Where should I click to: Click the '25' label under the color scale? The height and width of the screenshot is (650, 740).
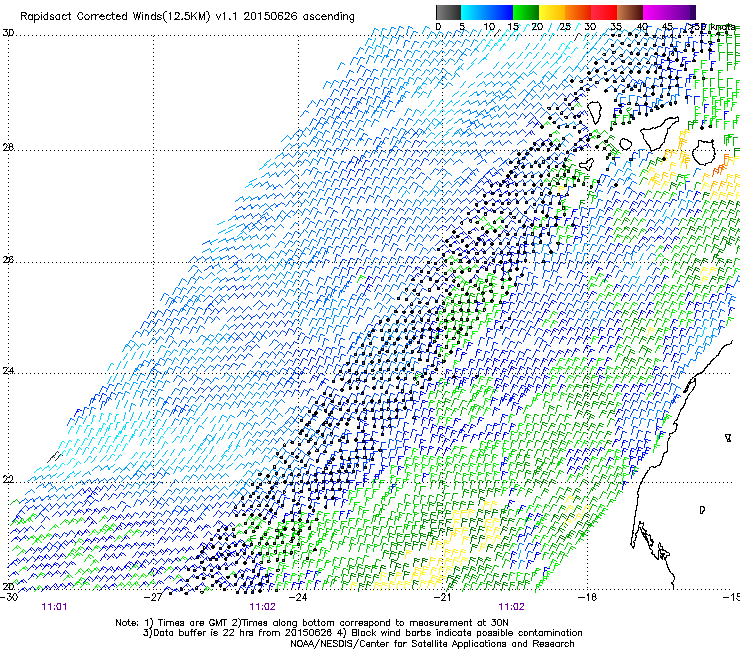(x=565, y=27)
